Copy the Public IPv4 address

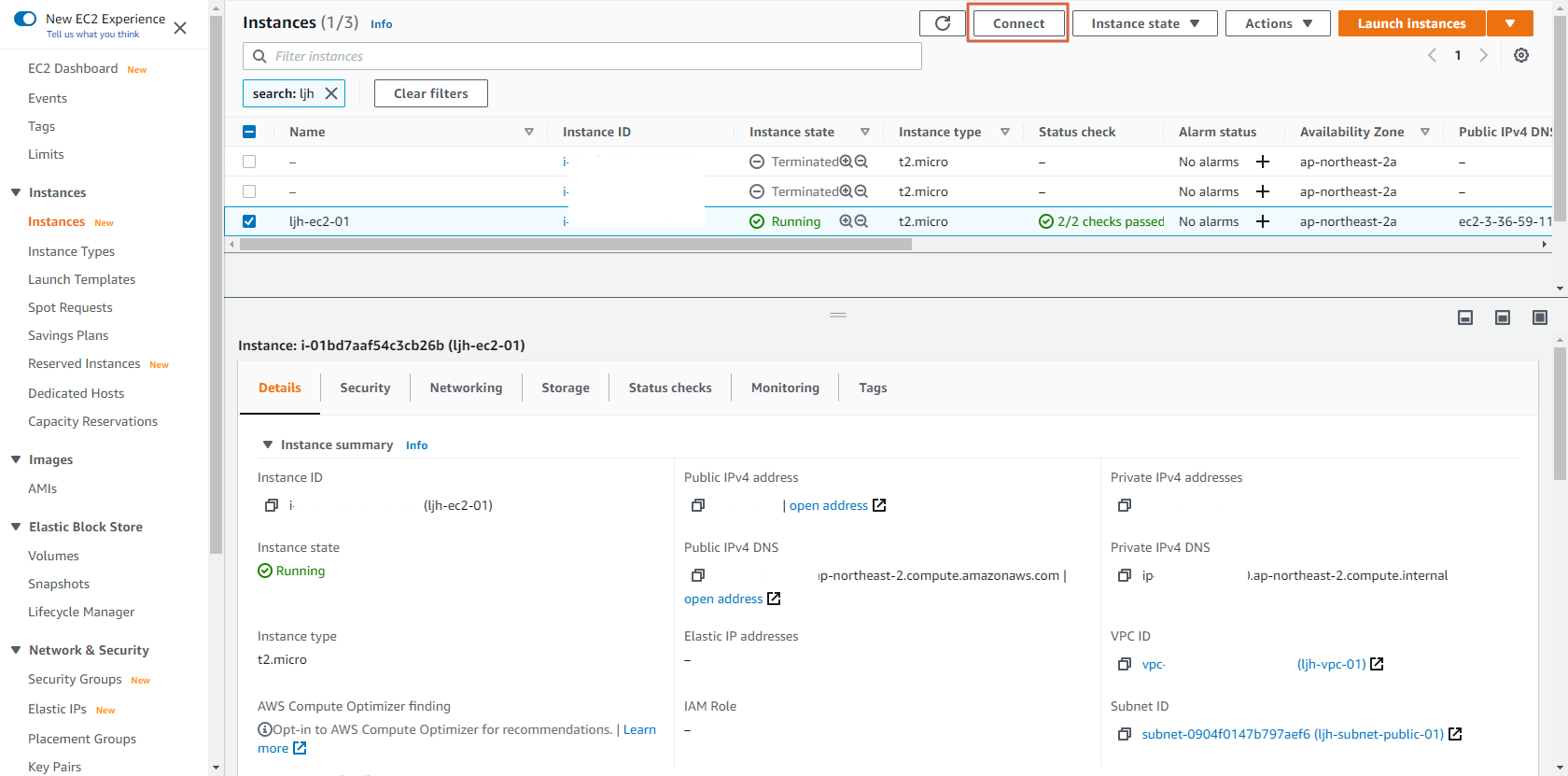698,505
